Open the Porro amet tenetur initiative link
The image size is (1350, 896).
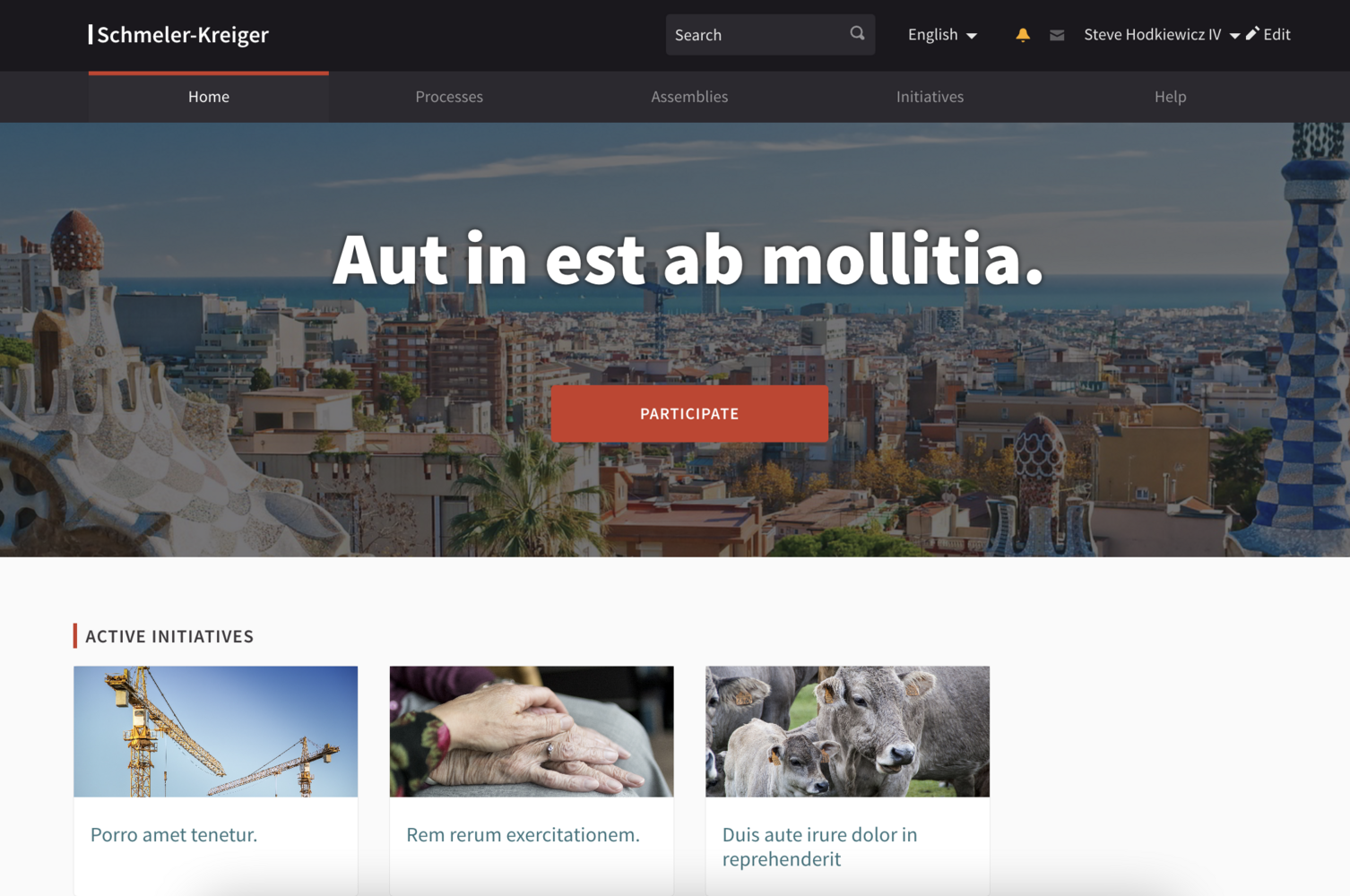tap(174, 834)
